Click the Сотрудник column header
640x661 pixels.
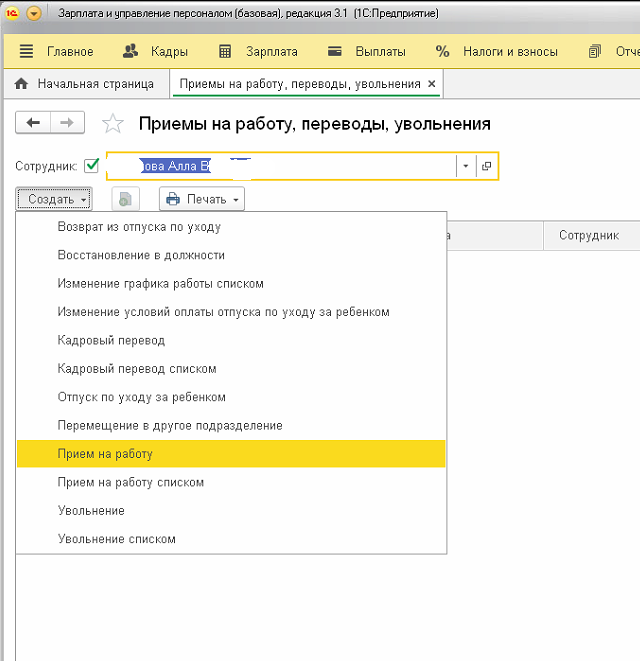click(x=592, y=235)
